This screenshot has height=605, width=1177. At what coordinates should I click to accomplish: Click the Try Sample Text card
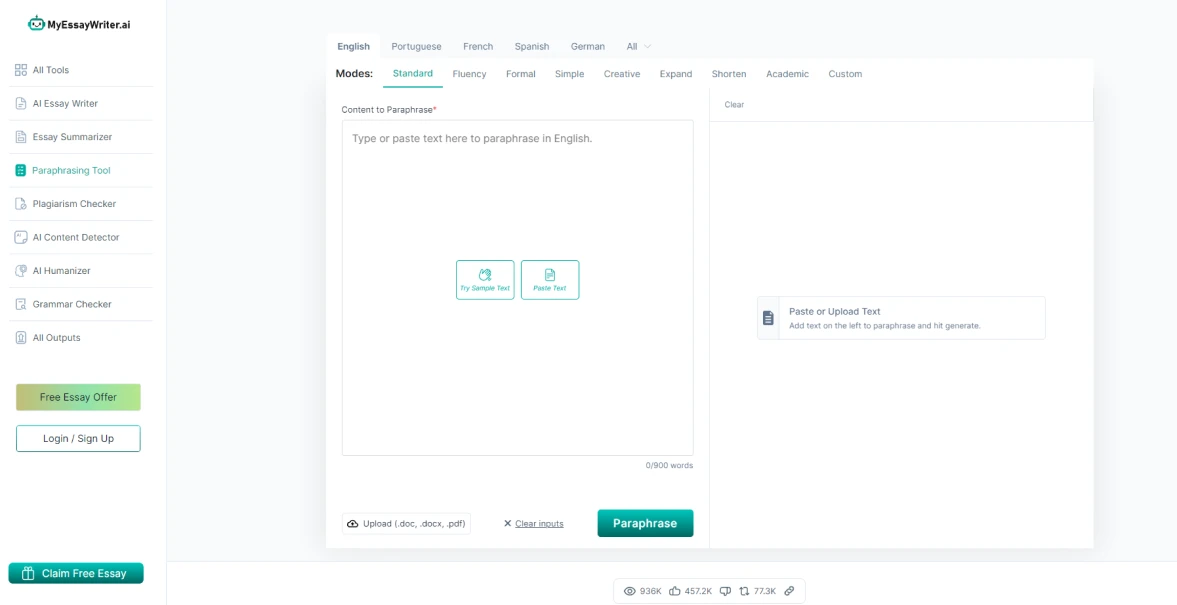[485, 280]
